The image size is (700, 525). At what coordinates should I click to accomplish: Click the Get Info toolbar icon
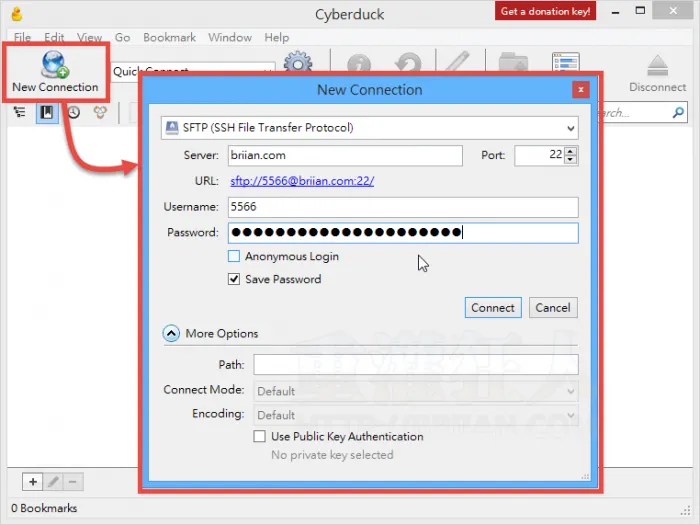359,62
